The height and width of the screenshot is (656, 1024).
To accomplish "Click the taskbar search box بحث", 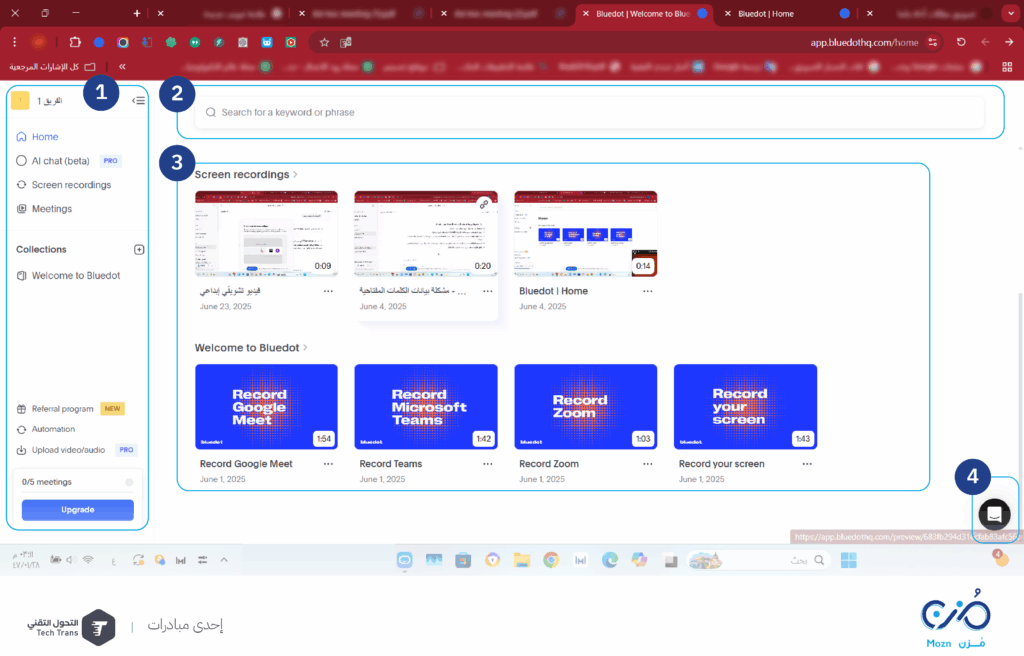I will pyautogui.click(x=760, y=560).
